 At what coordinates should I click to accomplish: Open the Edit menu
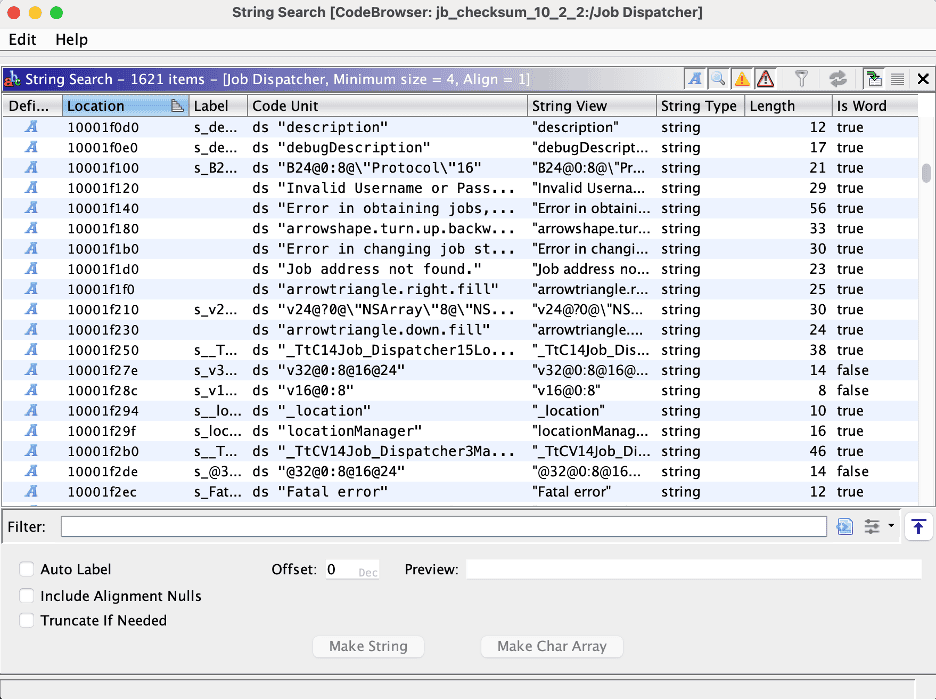(x=22, y=40)
